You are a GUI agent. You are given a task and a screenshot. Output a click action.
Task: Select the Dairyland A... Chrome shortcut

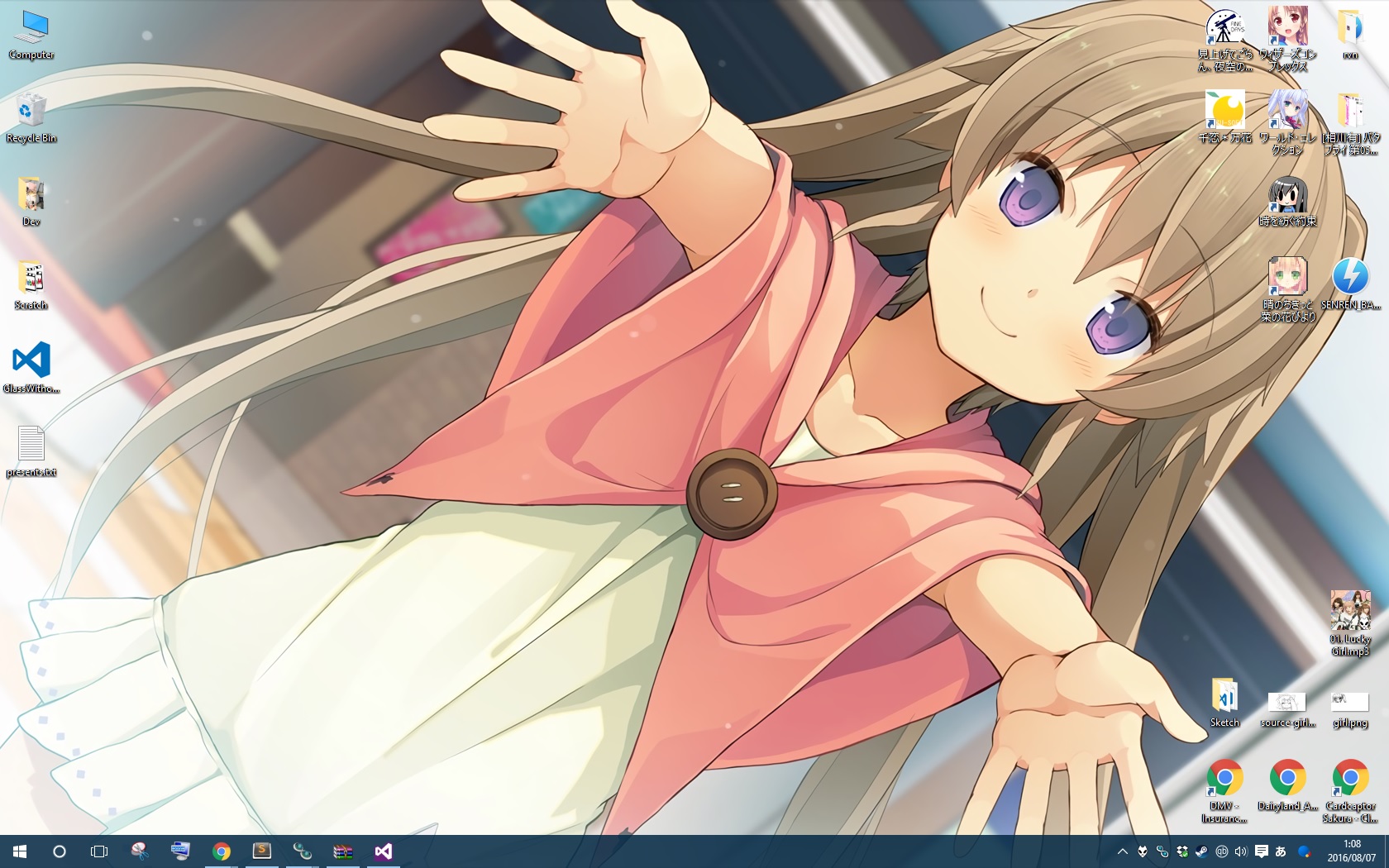1287,785
